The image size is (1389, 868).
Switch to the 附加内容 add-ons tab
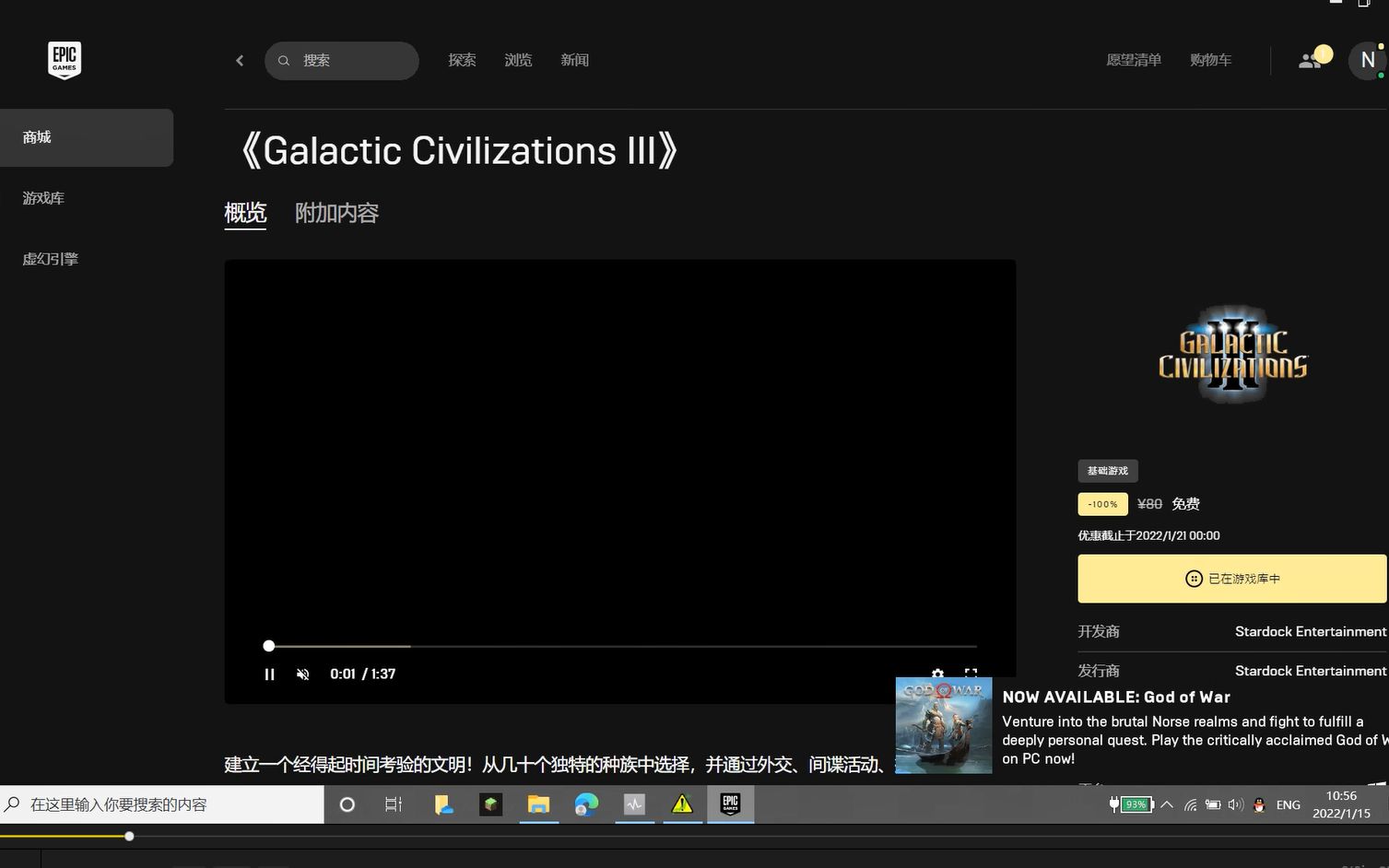[336, 213]
